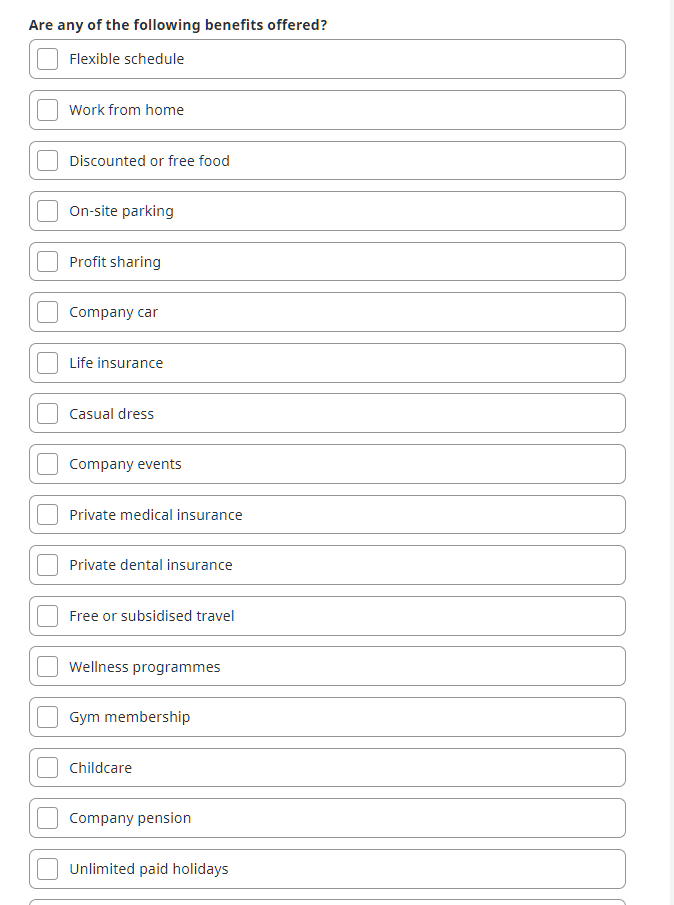Toggle the Profit sharing checkbox
The width and height of the screenshot is (674, 905).
[x=48, y=262]
